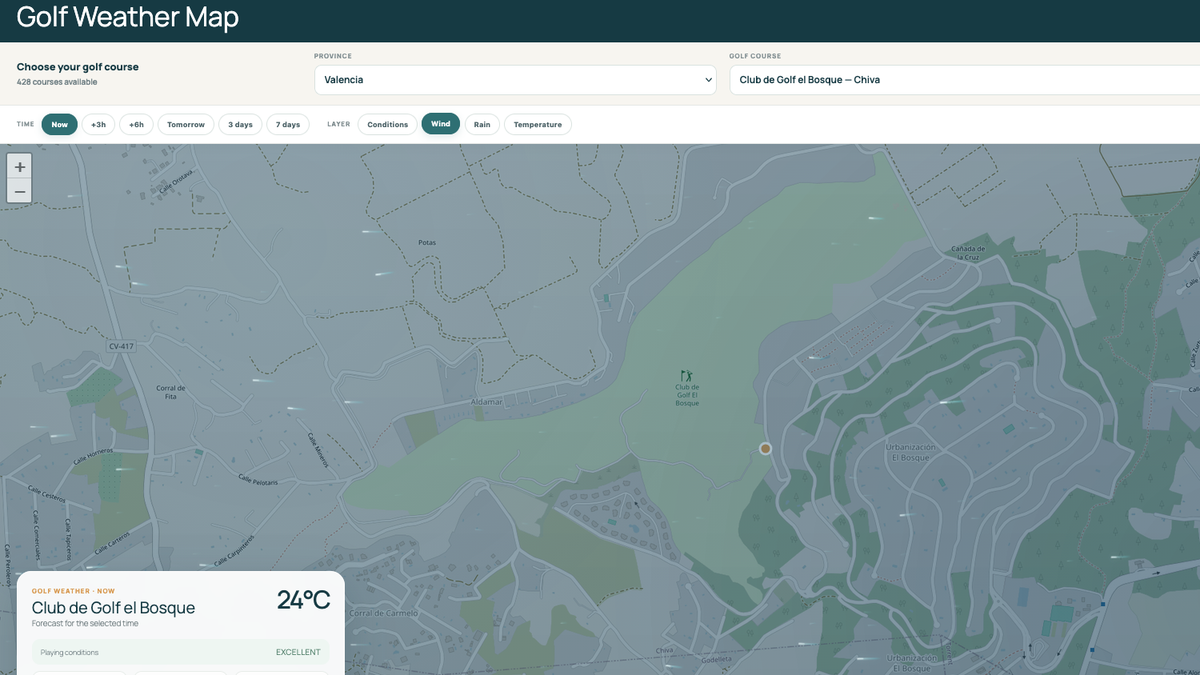Screen dimensions: 1200x675
Task: Click the Playing conditions row label
Action: point(69,652)
